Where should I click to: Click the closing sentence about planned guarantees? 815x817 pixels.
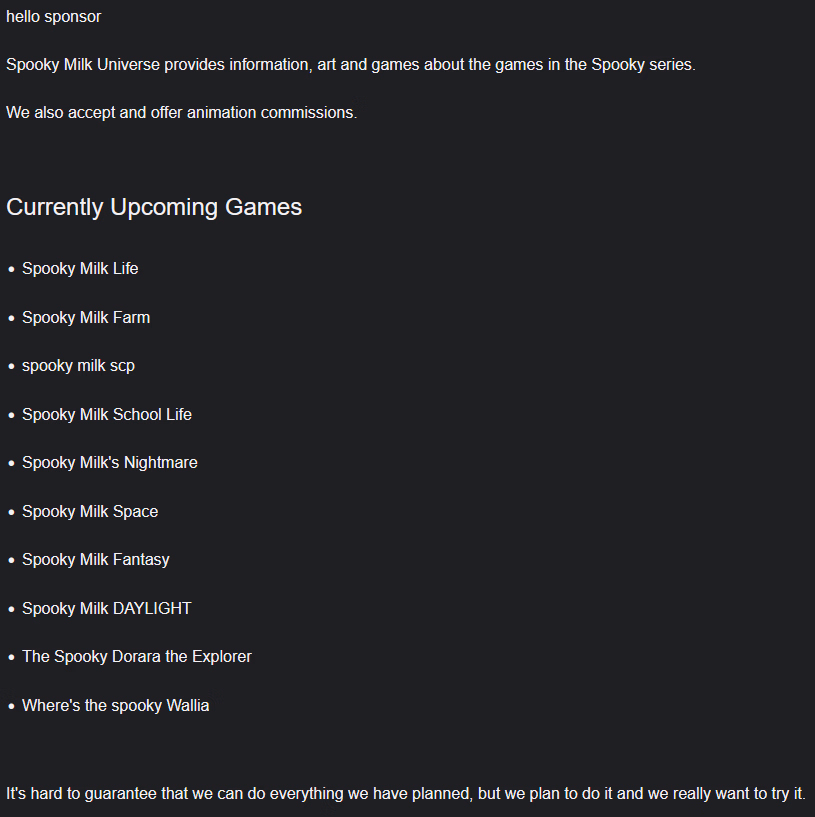[x=405, y=793]
